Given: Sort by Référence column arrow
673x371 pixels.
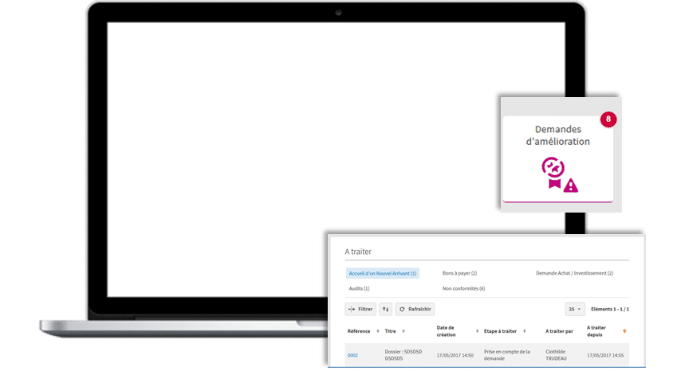Looking at the screenshot, I should [x=378, y=331].
